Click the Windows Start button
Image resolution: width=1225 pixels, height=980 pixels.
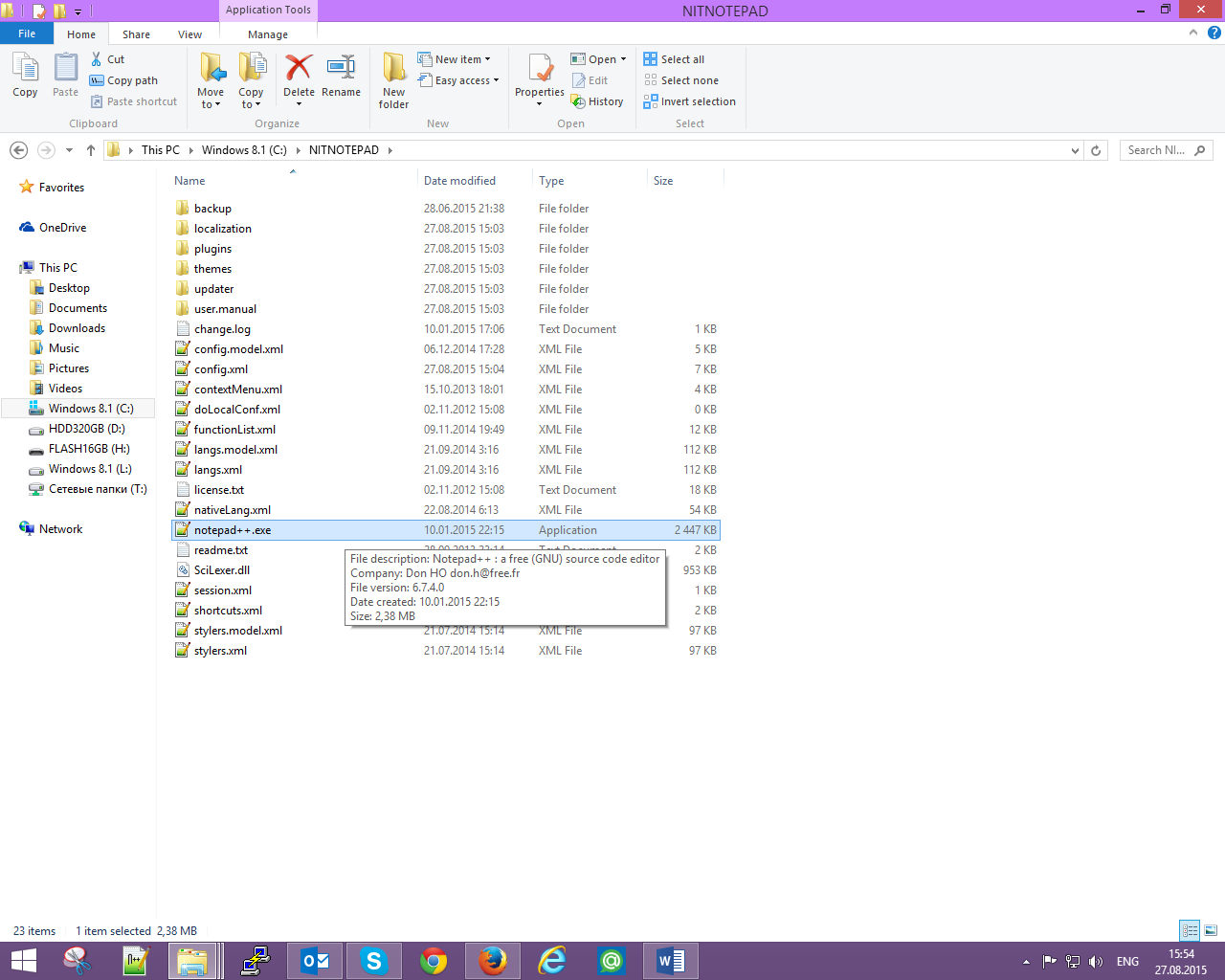click(23, 961)
